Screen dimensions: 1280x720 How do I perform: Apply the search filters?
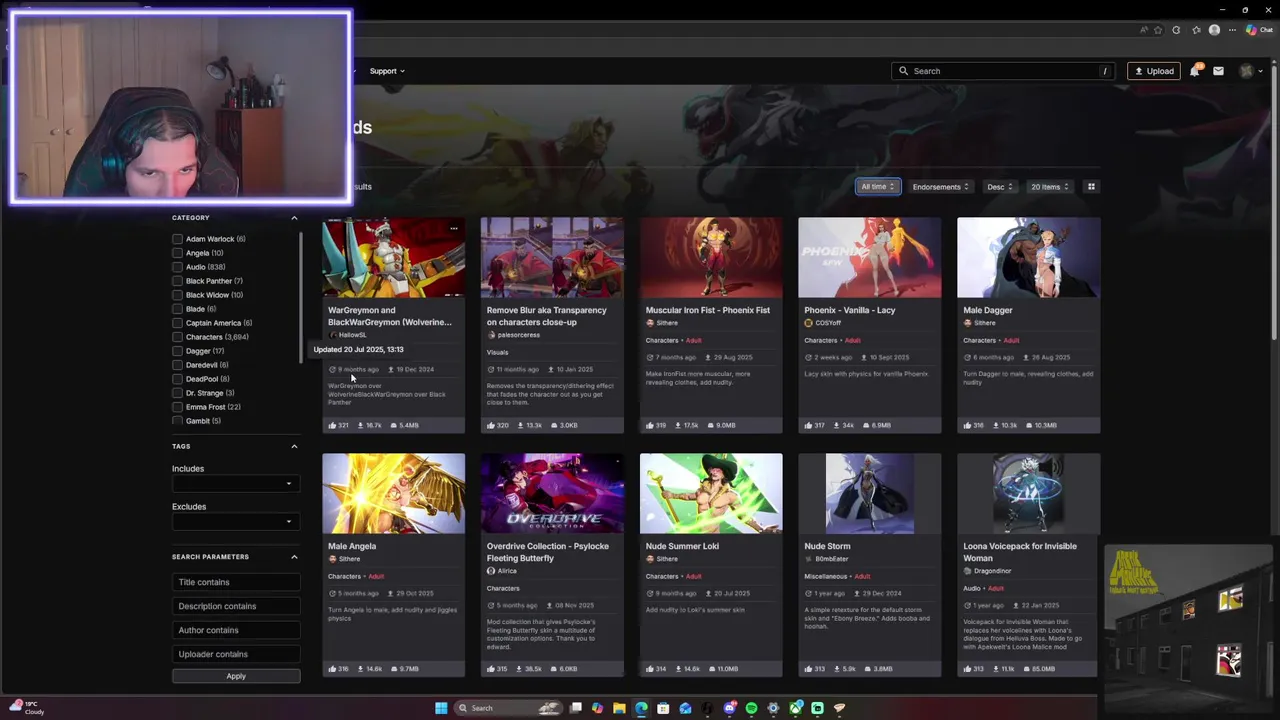click(x=236, y=676)
